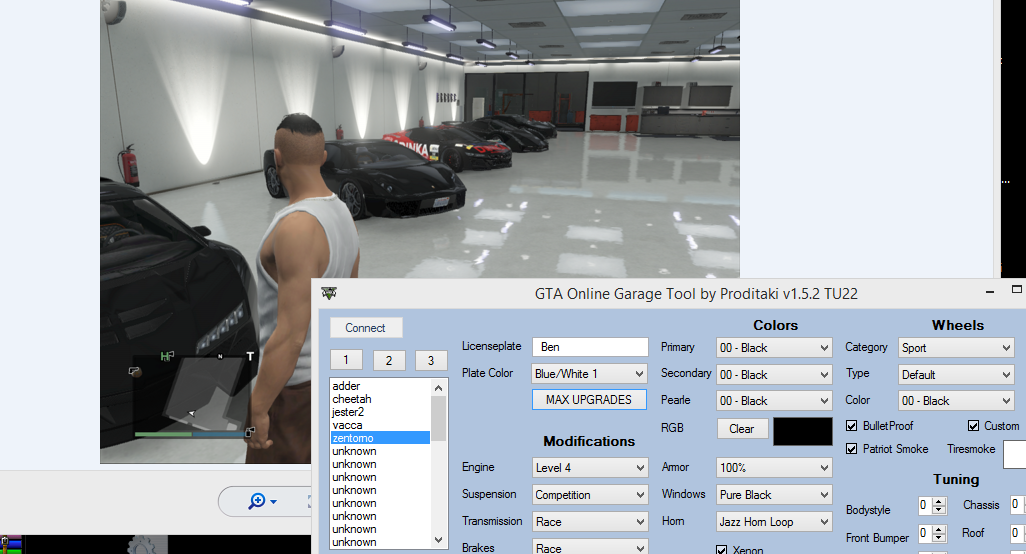Open the Pearle color dropdown
The height and width of the screenshot is (554, 1026).
coord(774,401)
